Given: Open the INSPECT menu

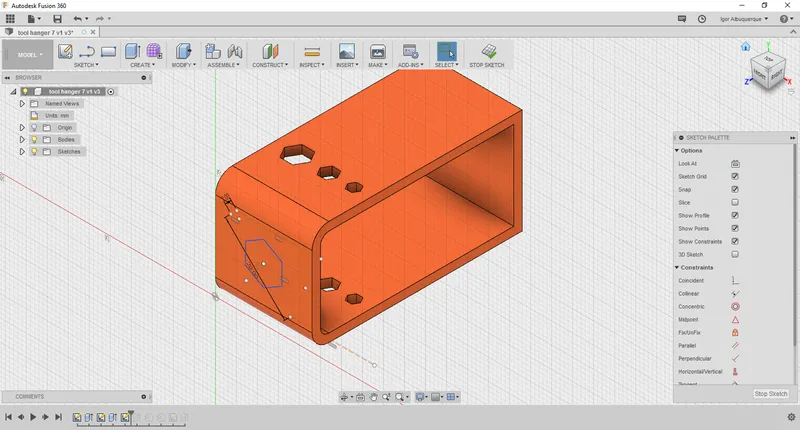Looking at the screenshot, I should 311,65.
